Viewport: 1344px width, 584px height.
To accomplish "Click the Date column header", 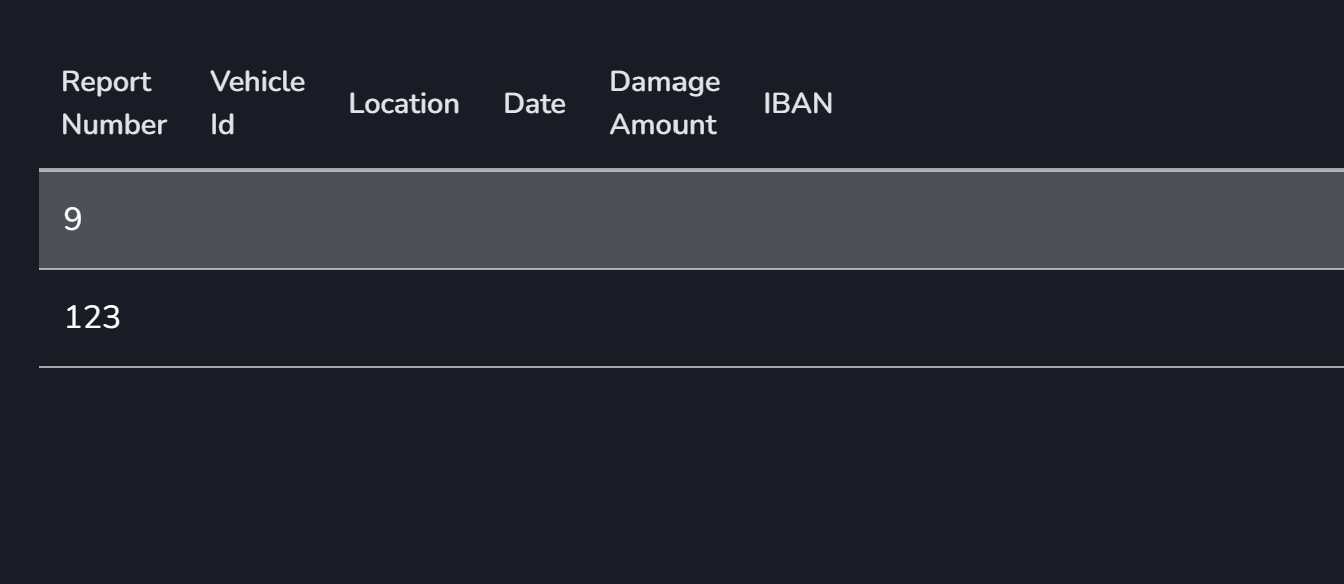I will tap(535, 103).
